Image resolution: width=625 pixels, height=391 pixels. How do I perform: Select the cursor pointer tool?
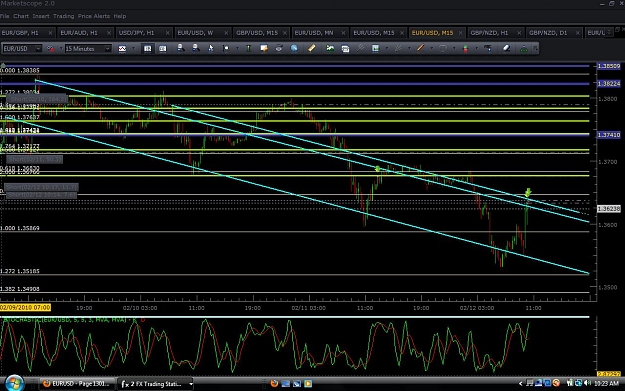(210, 48)
